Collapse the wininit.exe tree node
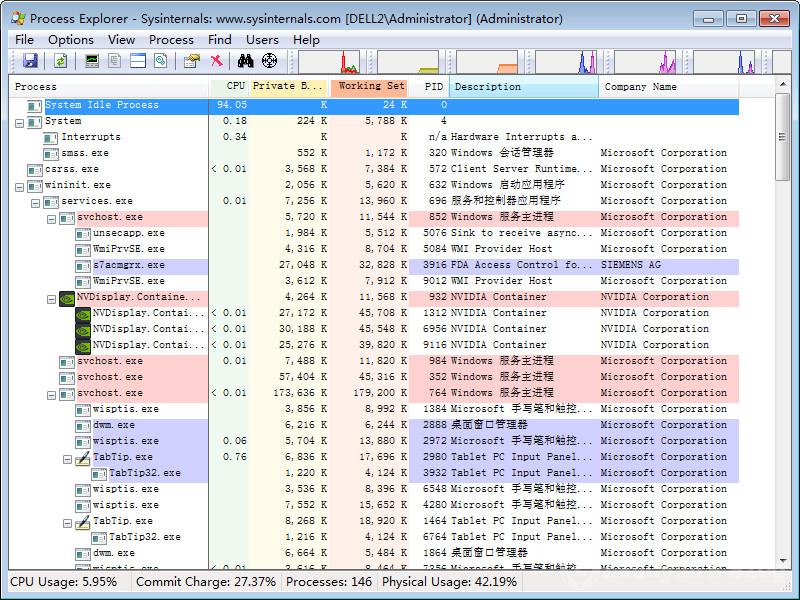800x600 pixels. coord(19,187)
